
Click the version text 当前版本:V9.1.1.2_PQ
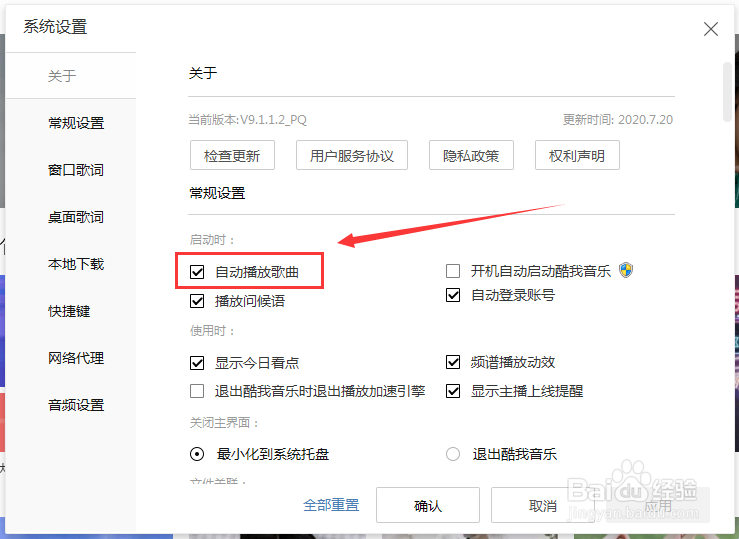(x=247, y=120)
